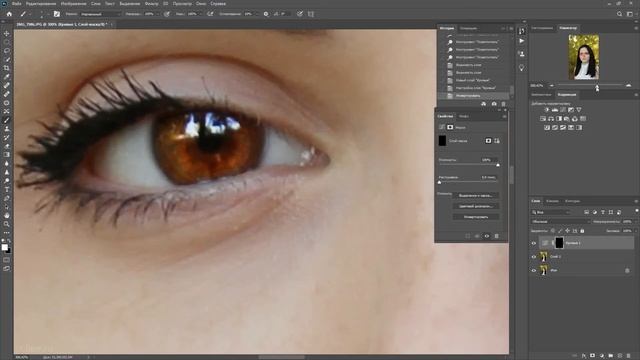The width and height of the screenshot is (640, 360).
Task: Open the Файл menu
Action: [x=16, y=4]
